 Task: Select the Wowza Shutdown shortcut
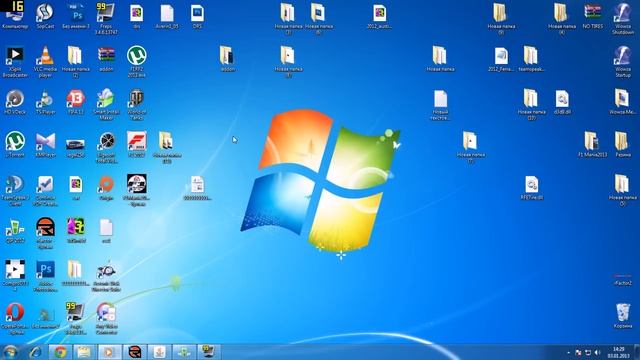coord(623,18)
